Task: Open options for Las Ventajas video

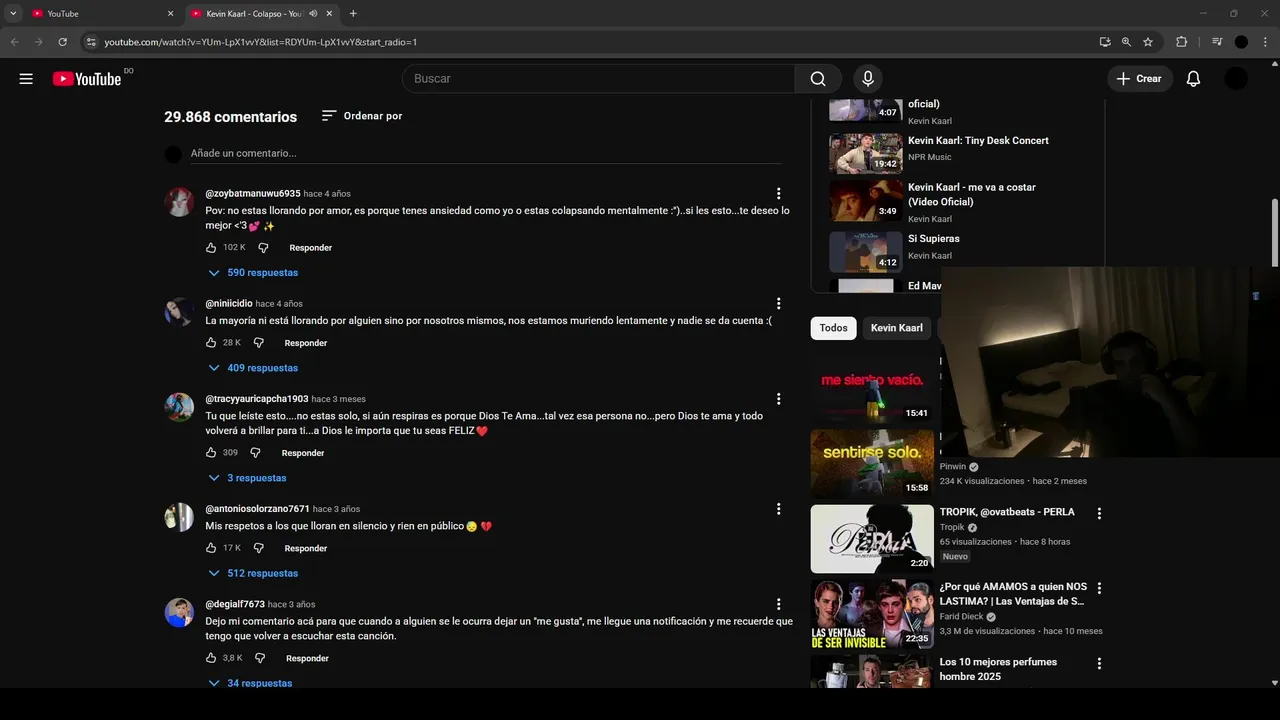Action: pos(1099,588)
